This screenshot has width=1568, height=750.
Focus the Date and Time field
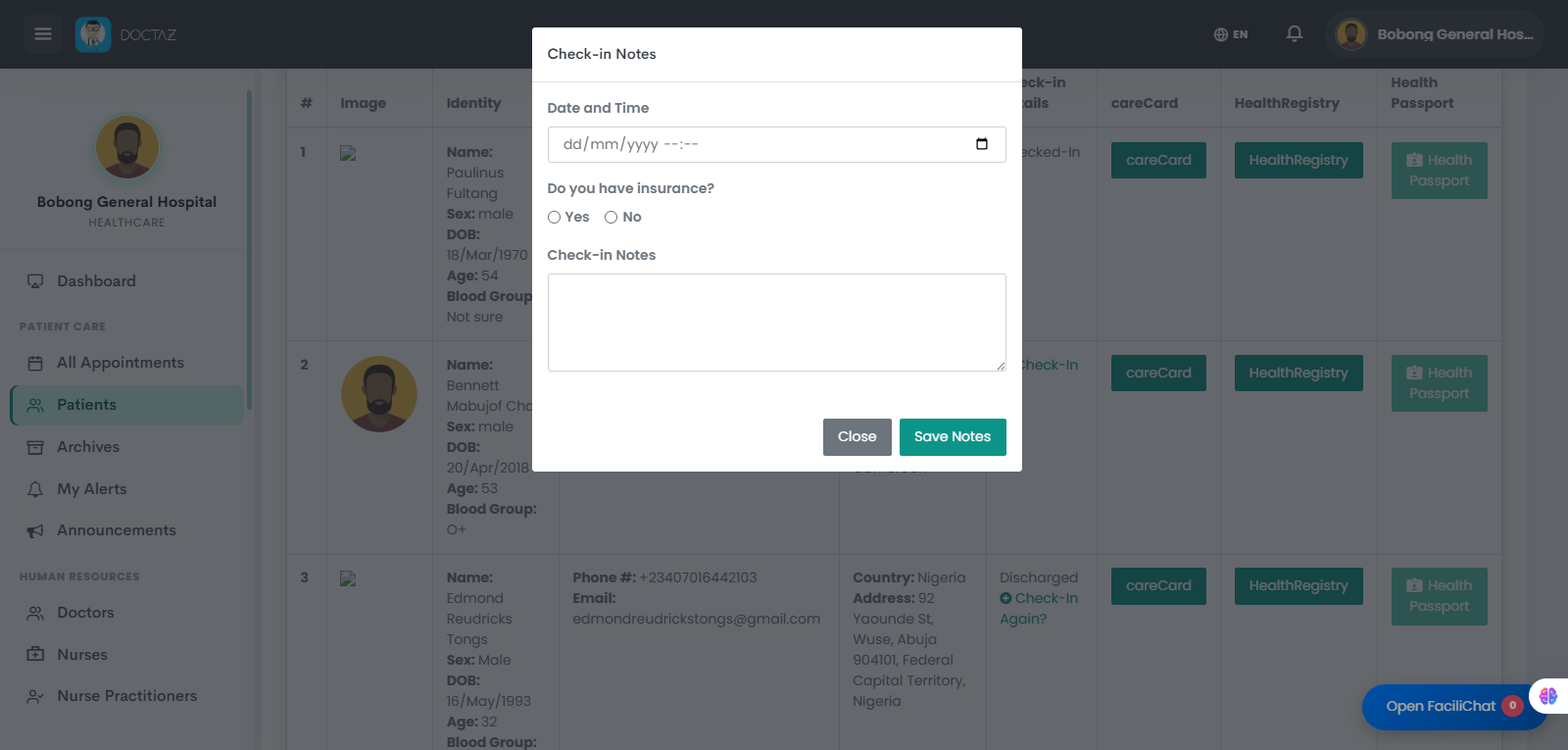pos(776,144)
